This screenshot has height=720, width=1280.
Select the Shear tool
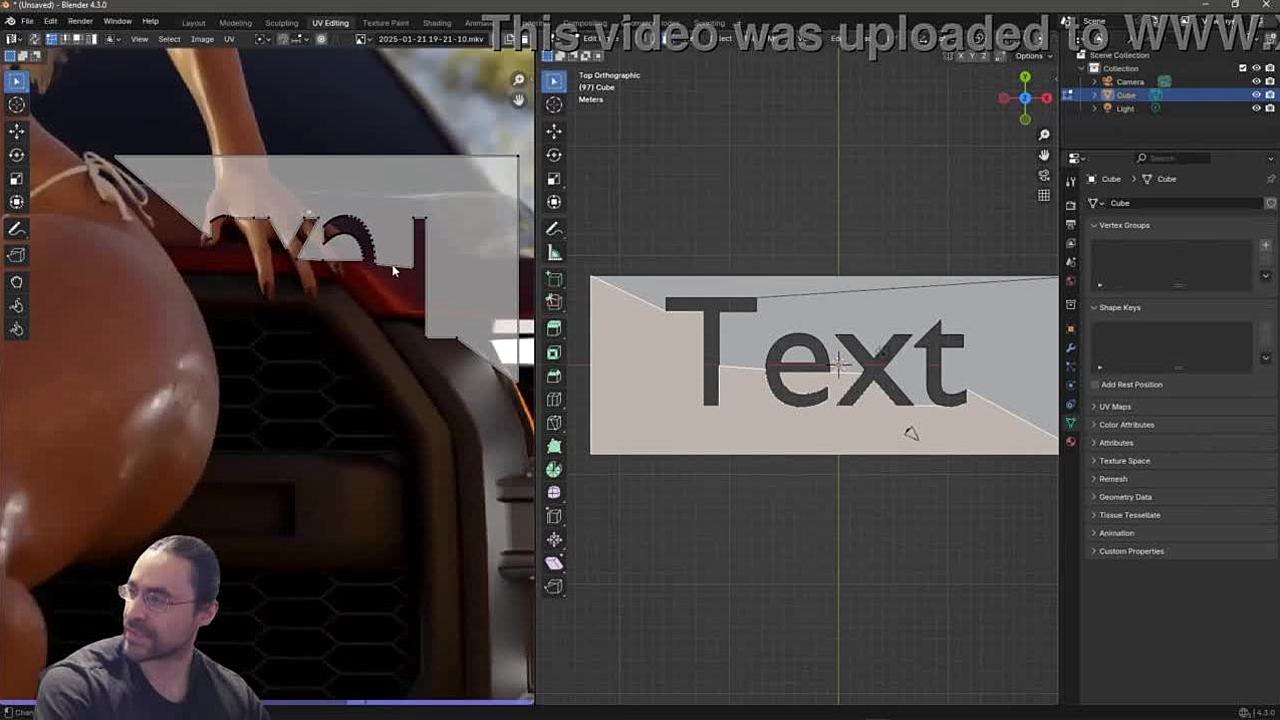(x=554, y=563)
